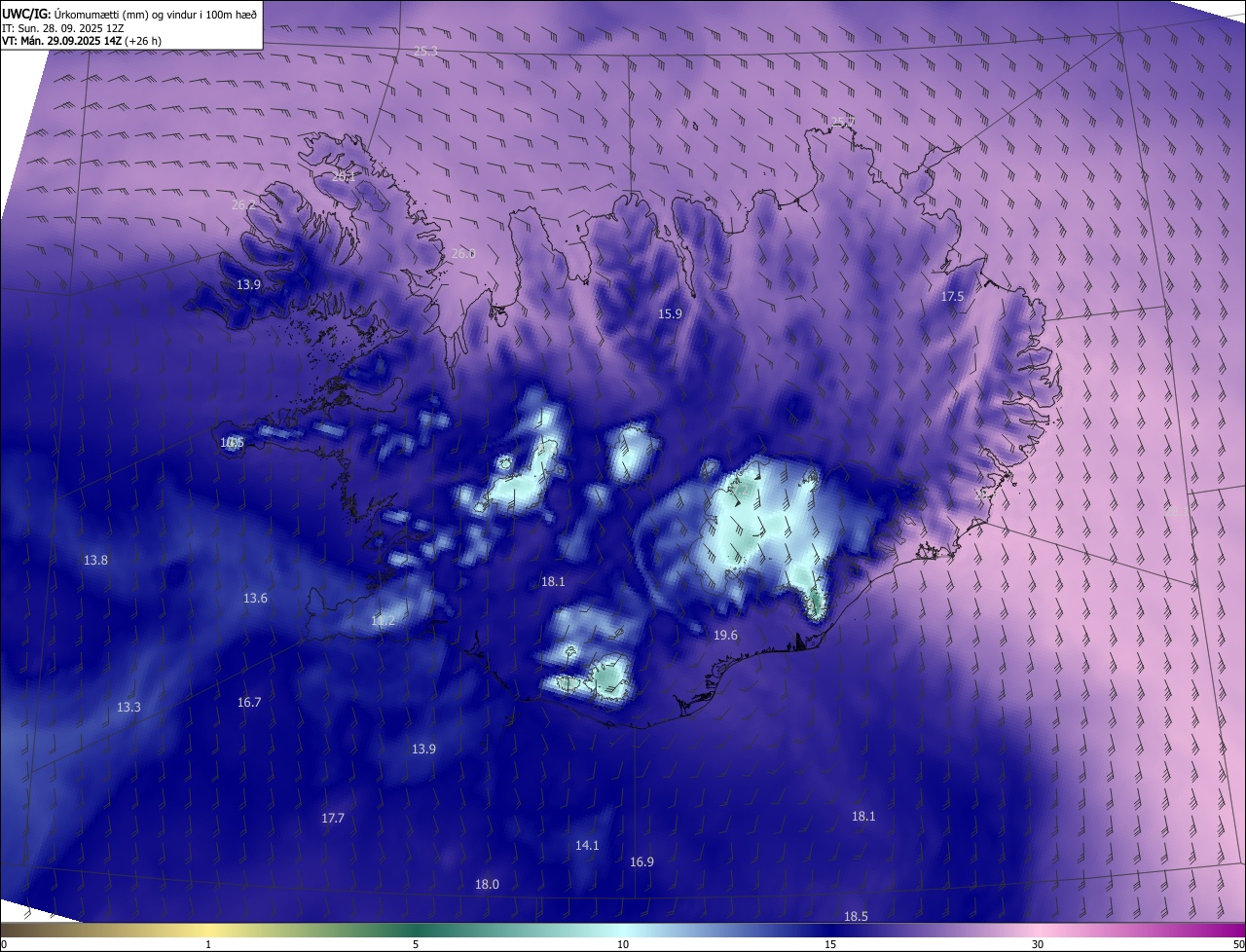1246x952 pixels.
Task: Select the 5 tick on the color scale
Action: pyautogui.click(x=416, y=945)
